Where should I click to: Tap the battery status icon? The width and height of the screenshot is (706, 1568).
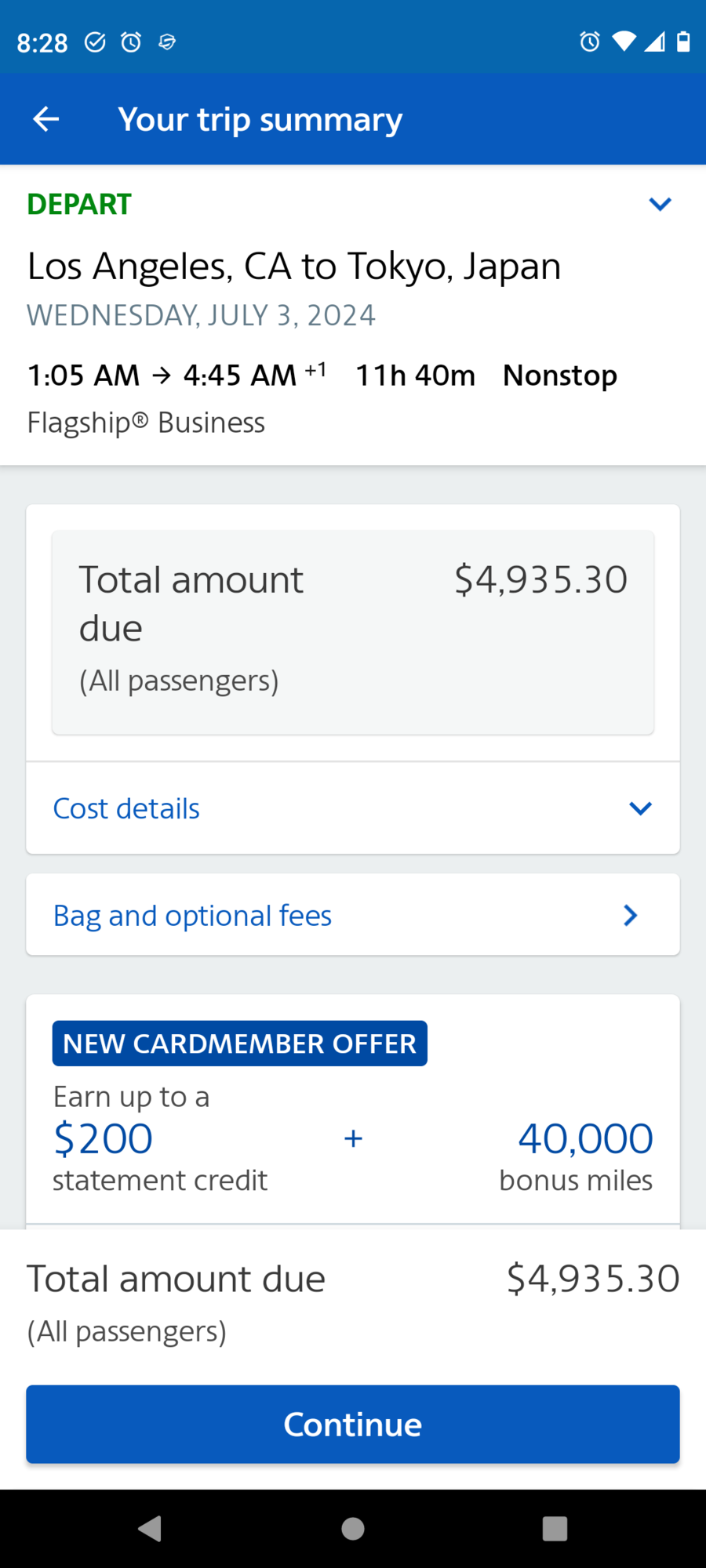pos(684,42)
